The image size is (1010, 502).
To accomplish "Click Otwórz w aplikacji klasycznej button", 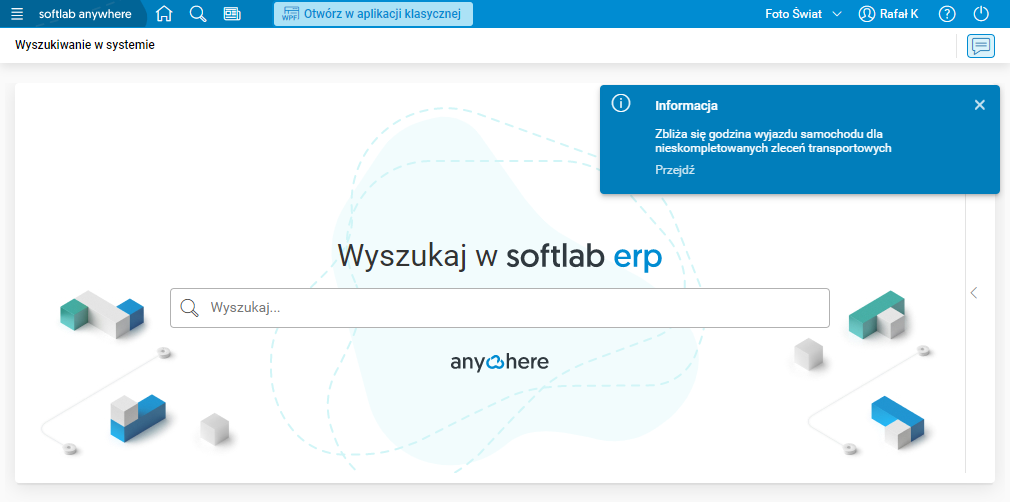I will (373, 14).
